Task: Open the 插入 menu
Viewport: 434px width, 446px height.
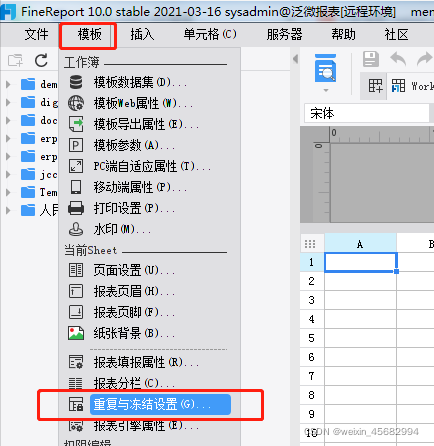Action: (x=142, y=34)
